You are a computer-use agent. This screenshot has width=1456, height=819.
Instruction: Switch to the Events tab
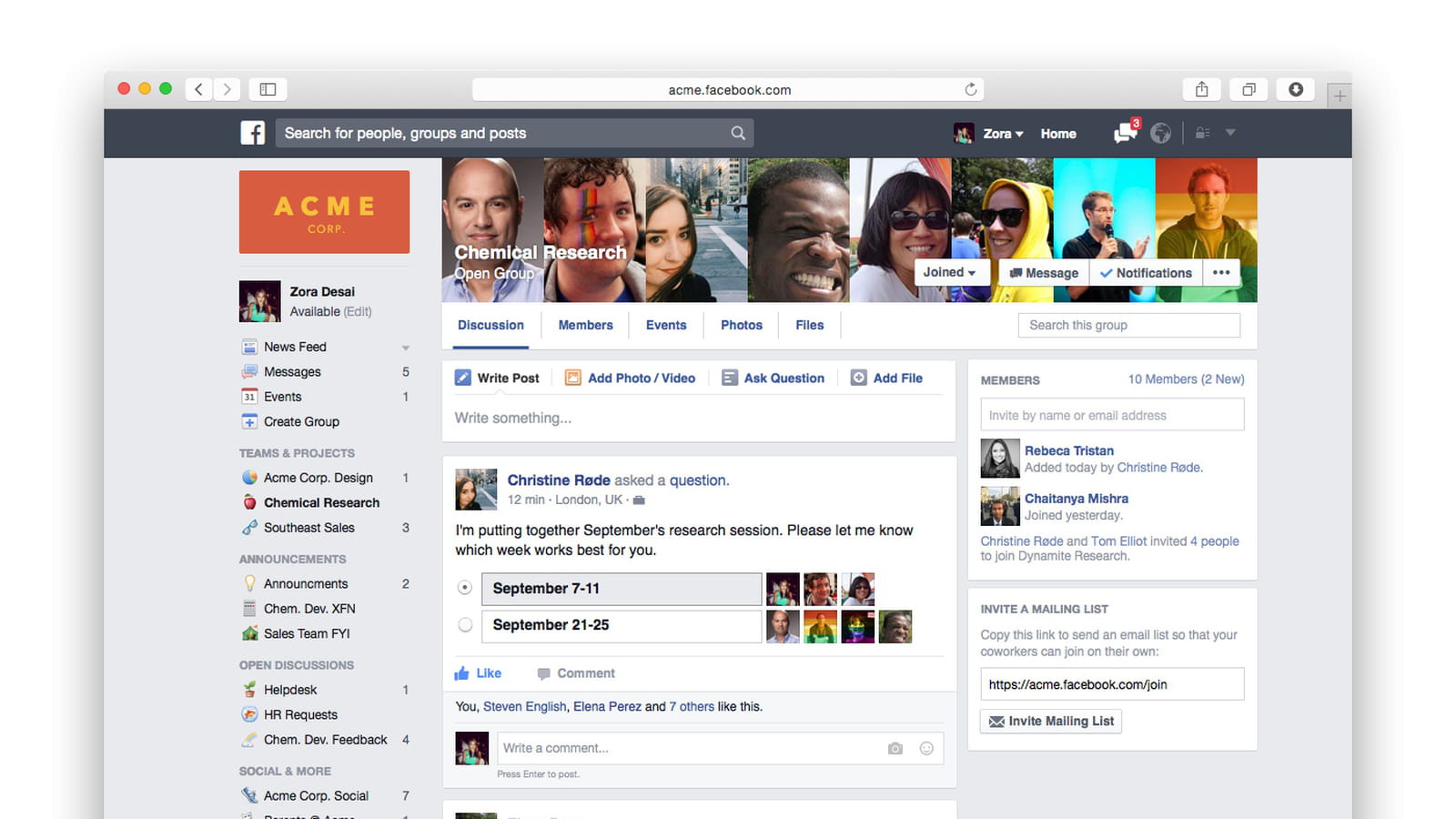click(666, 325)
